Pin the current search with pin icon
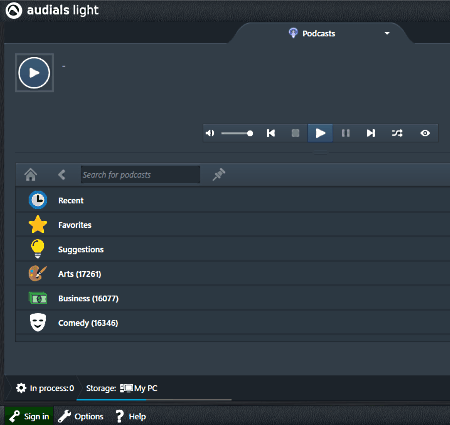450x425 pixels. click(x=219, y=174)
